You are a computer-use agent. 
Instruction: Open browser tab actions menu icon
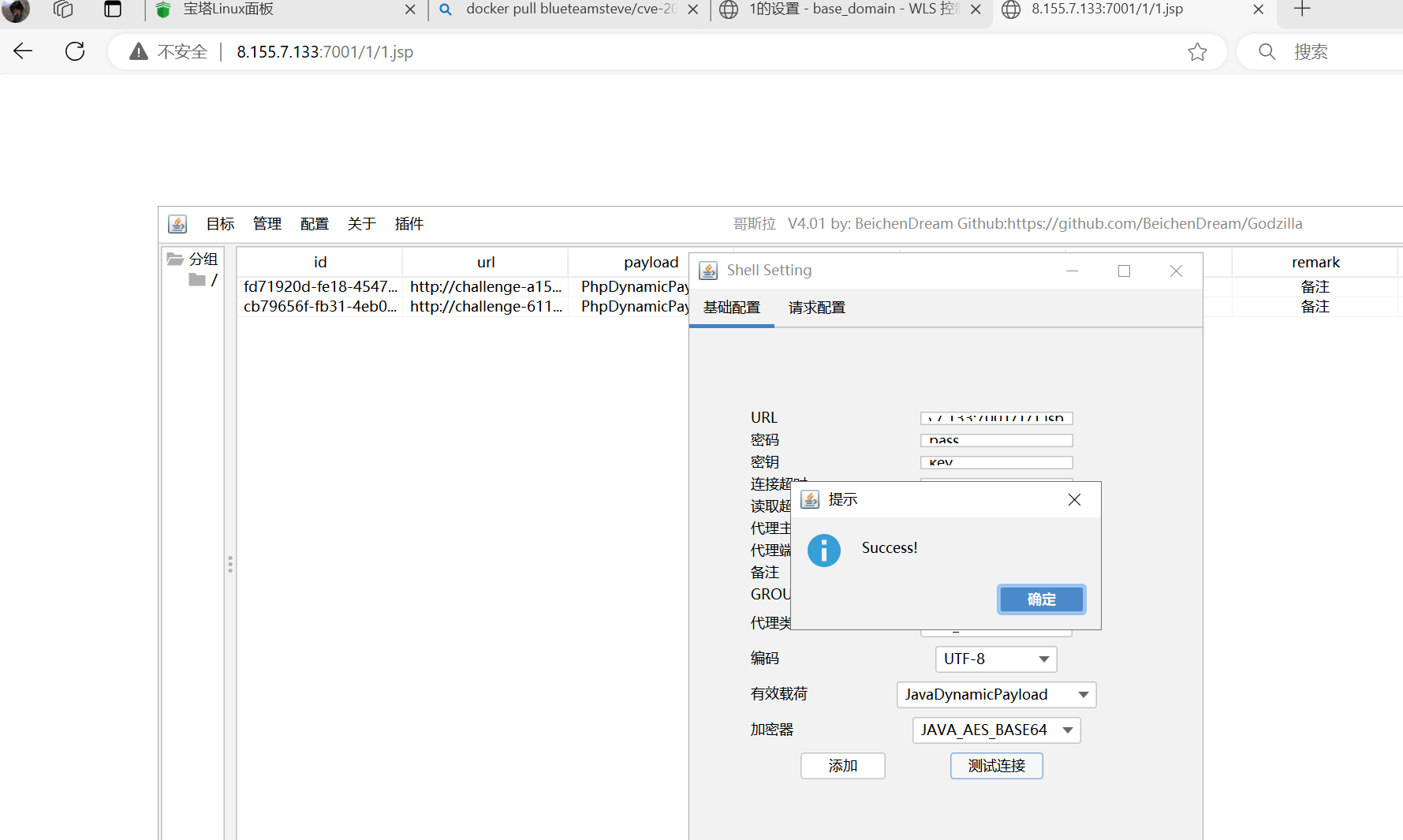click(x=113, y=9)
